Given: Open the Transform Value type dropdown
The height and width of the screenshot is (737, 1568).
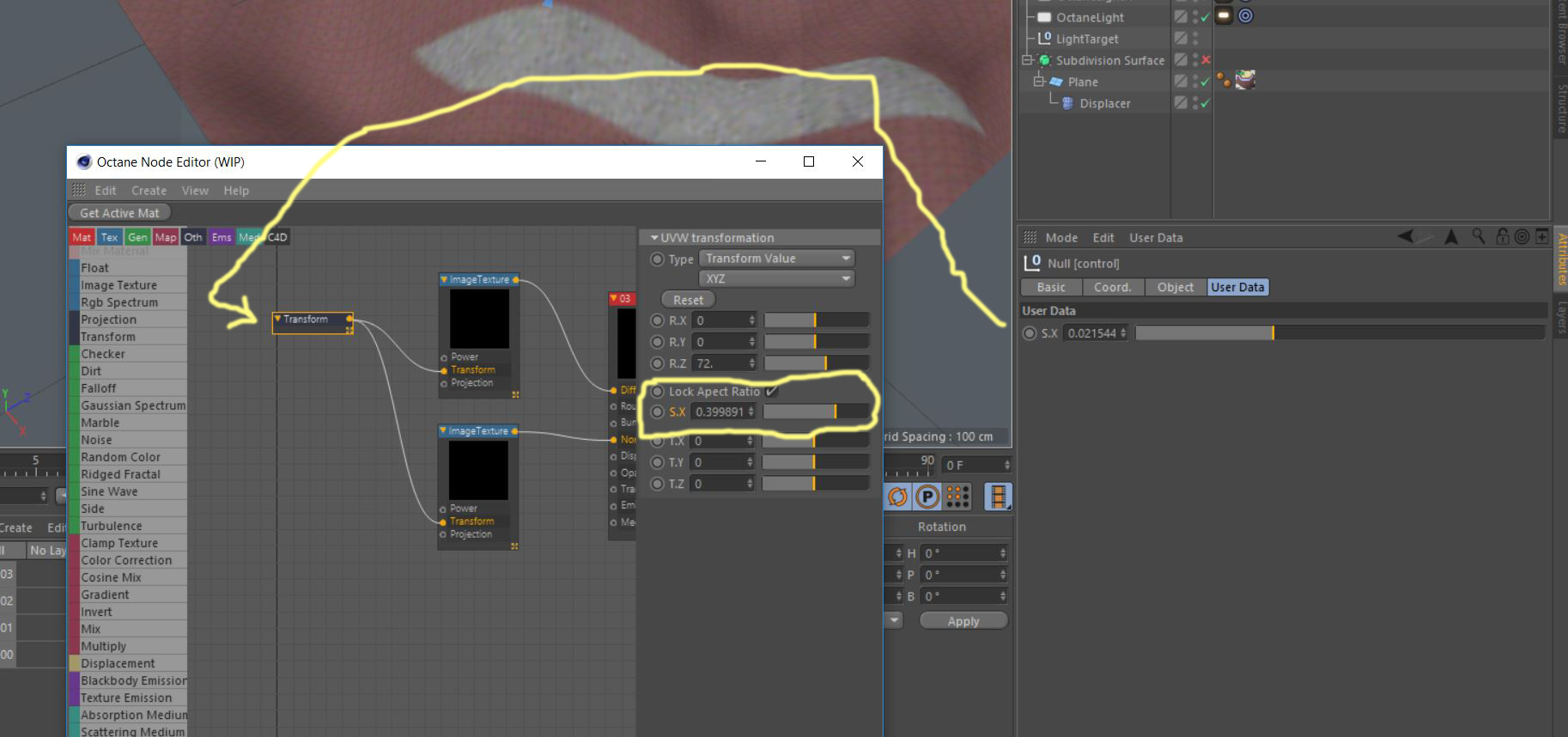Looking at the screenshot, I should coord(777,258).
